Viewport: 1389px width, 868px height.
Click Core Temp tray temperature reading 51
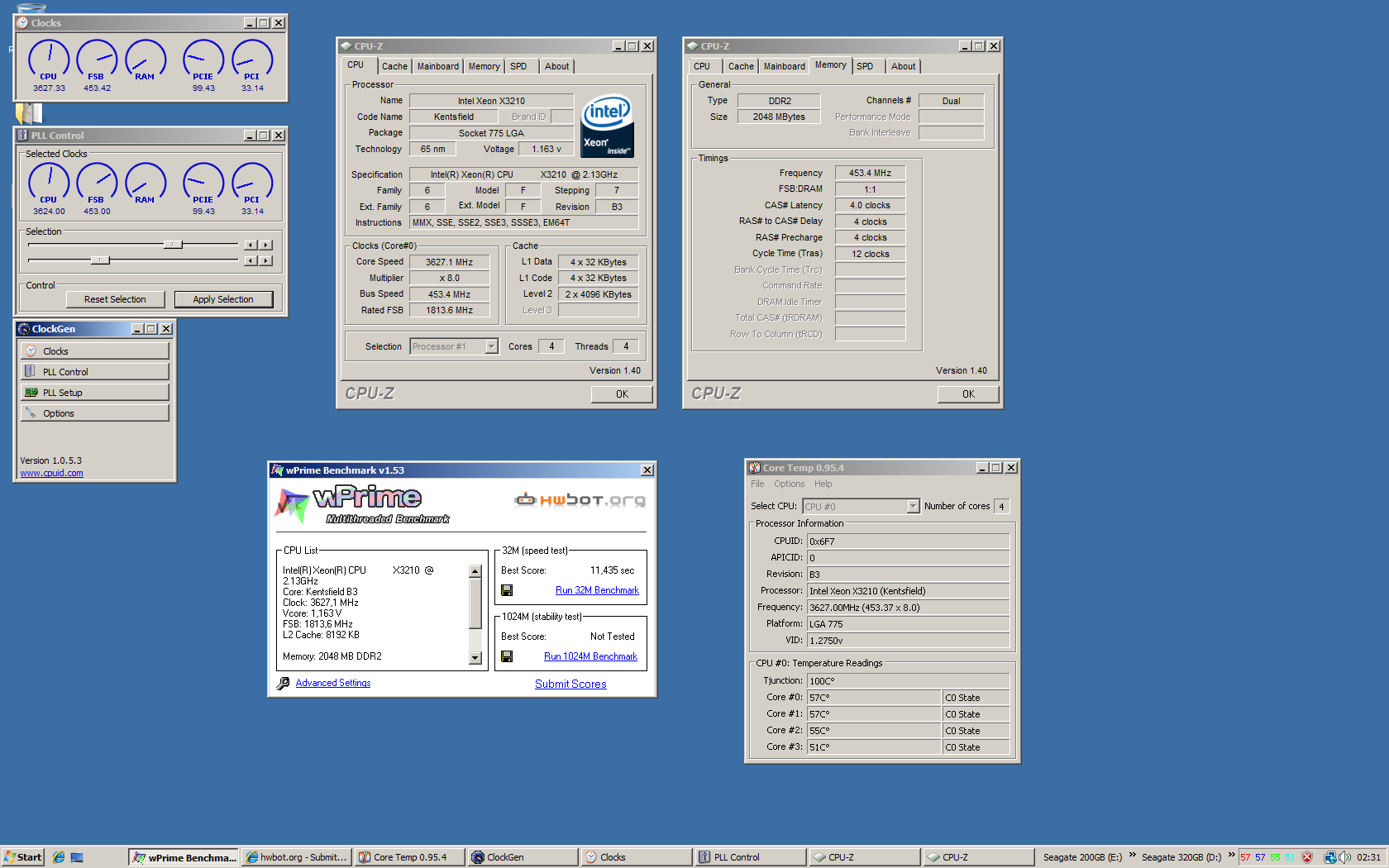coord(1289,857)
